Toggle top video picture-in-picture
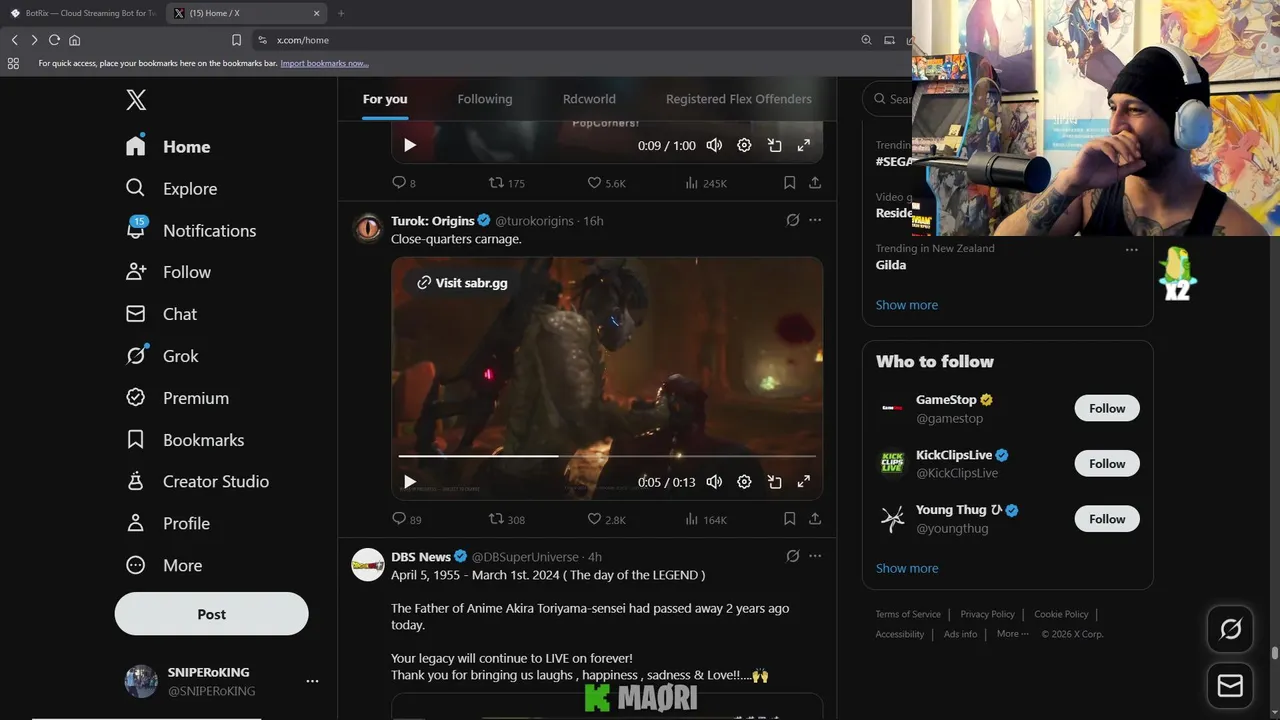This screenshot has width=1280, height=720. click(x=774, y=145)
